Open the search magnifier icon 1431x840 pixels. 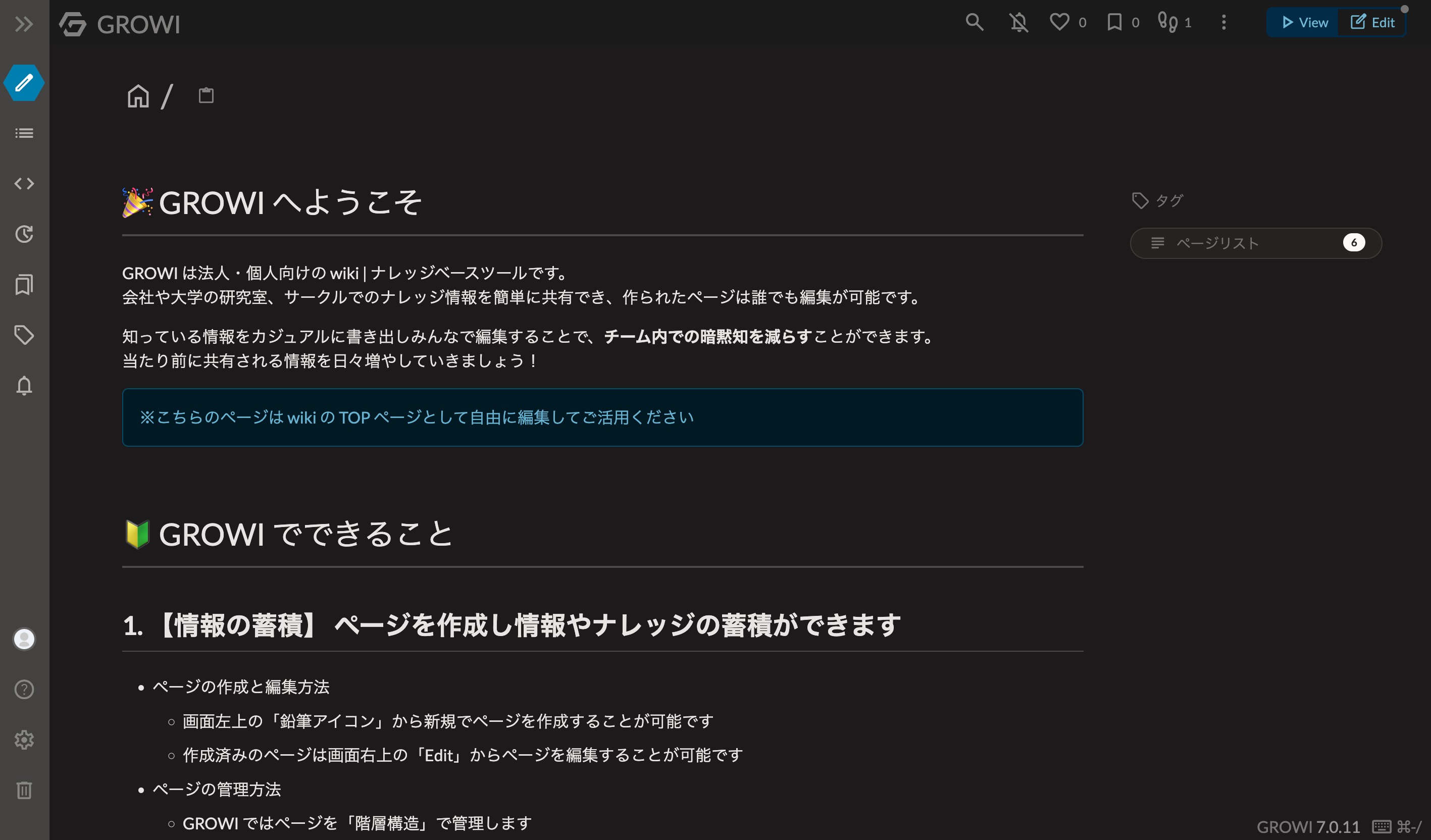pyautogui.click(x=974, y=23)
